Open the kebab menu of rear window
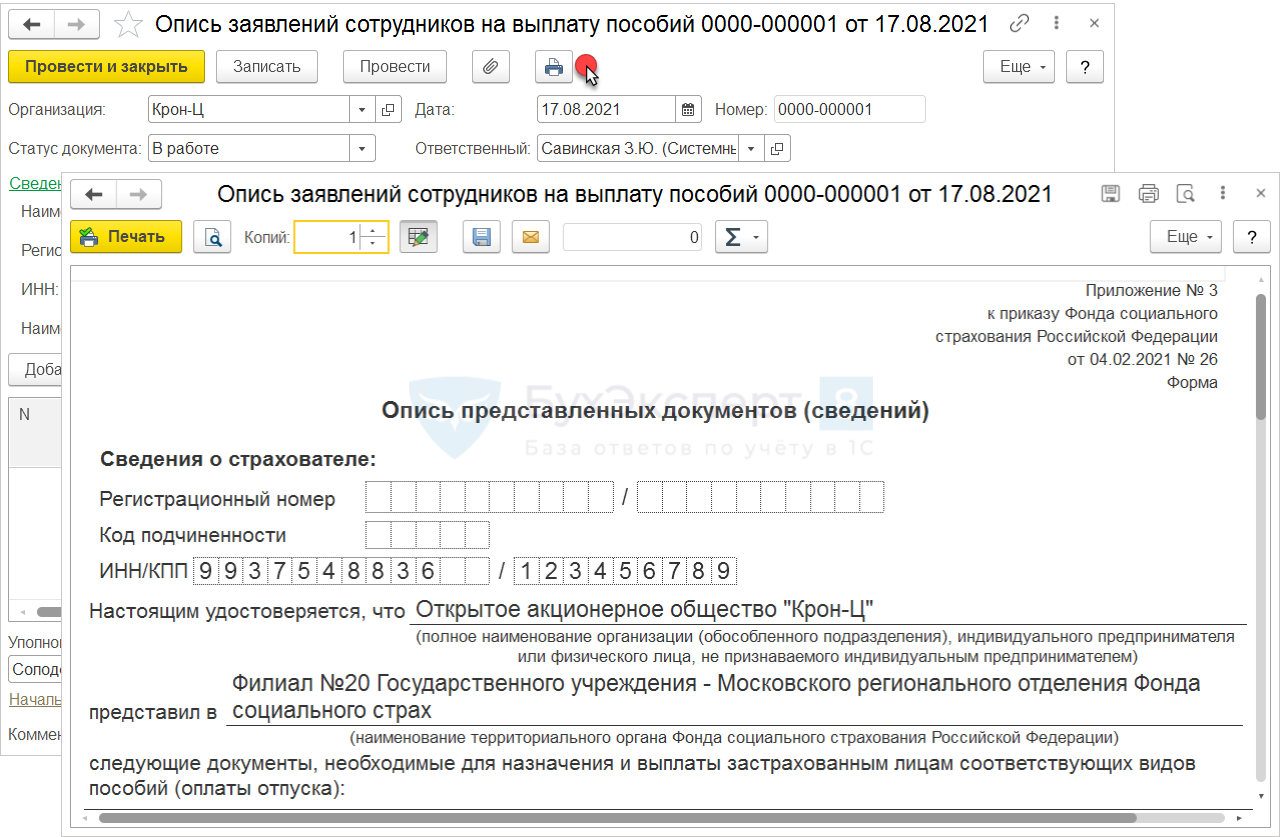 [x=1058, y=23]
